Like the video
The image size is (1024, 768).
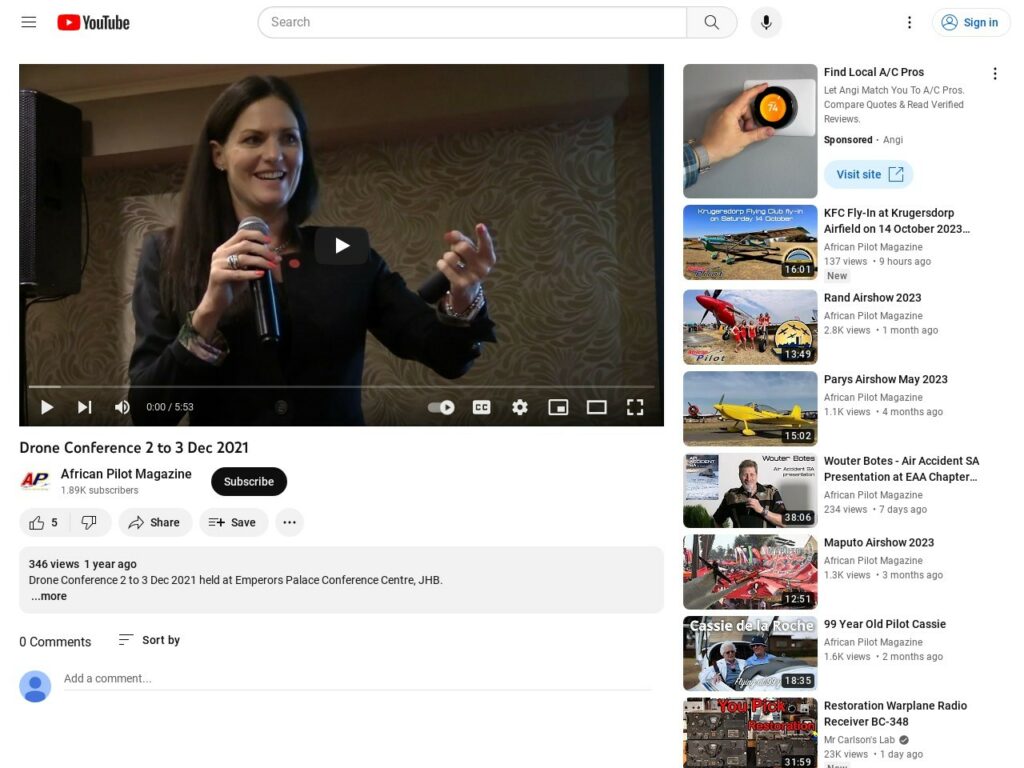pyautogui.click(x=44, y=522)
